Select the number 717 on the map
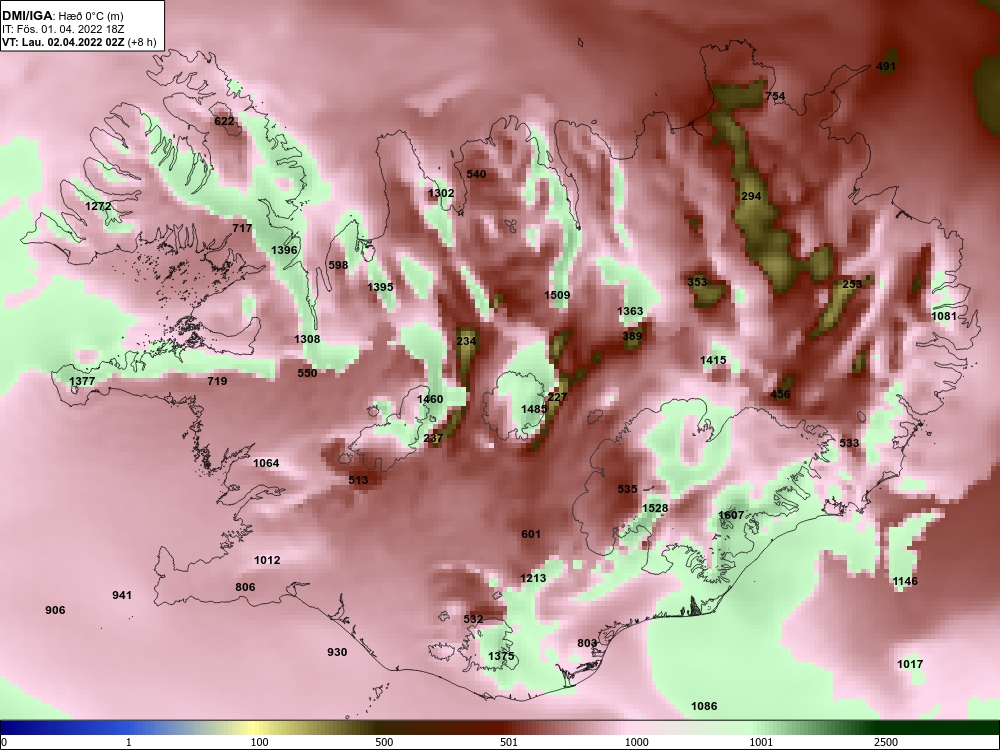1000x750 pixels. [242, 228]
